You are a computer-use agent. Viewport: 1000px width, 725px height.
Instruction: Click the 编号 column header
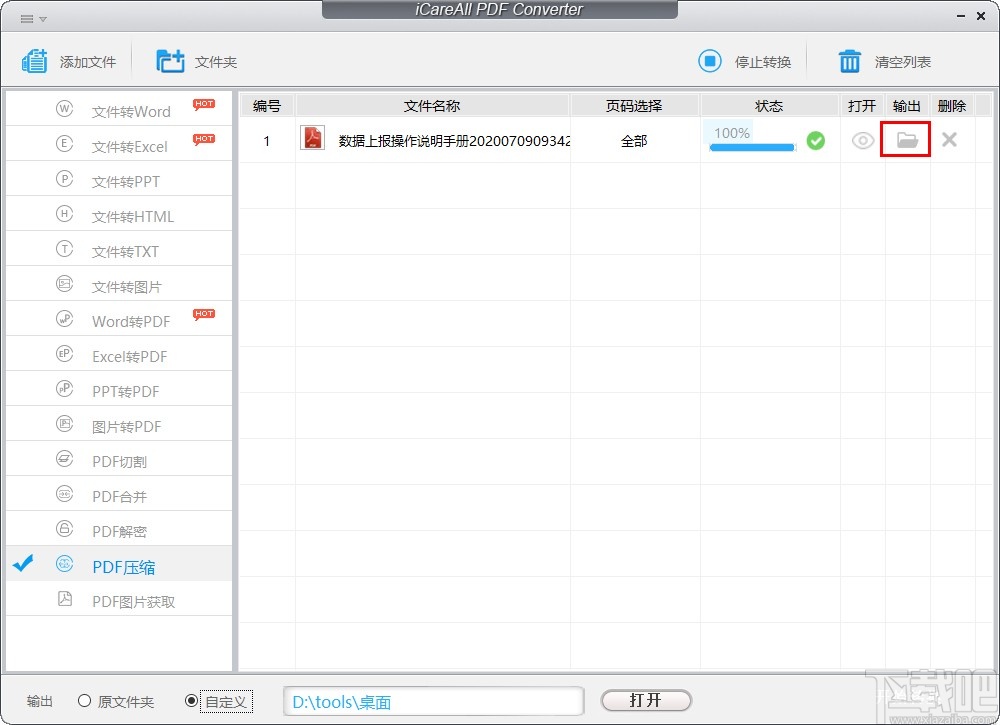[x=267, y=106]
